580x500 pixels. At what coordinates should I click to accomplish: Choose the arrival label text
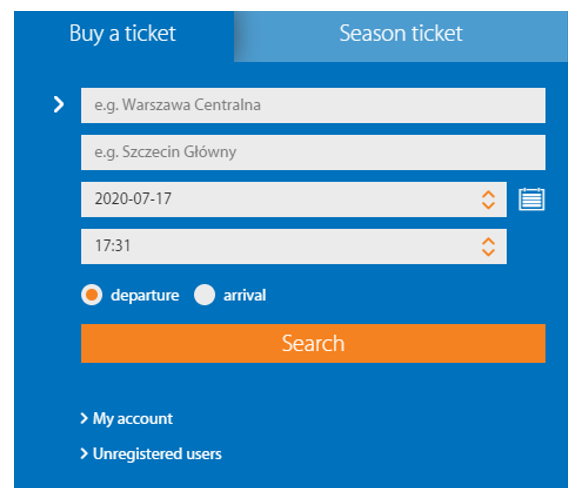pyautogui.click(x=245, y=295)
